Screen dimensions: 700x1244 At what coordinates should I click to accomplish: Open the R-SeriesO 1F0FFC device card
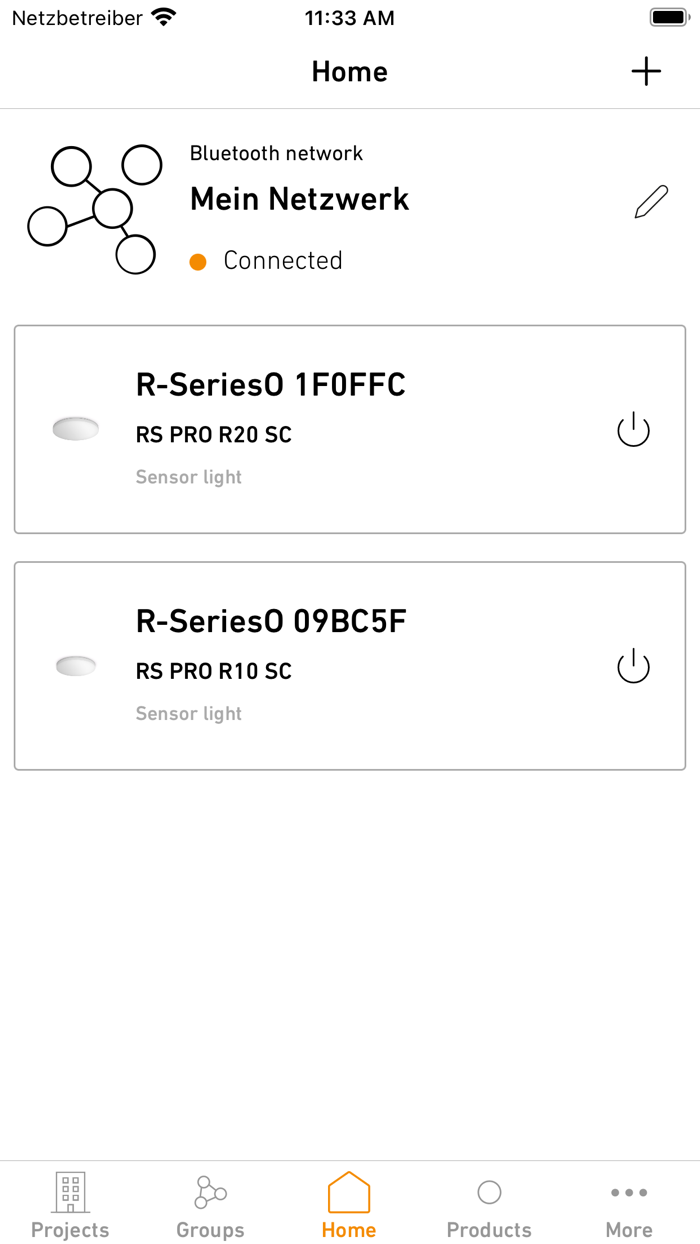click(x=350, y=429)
